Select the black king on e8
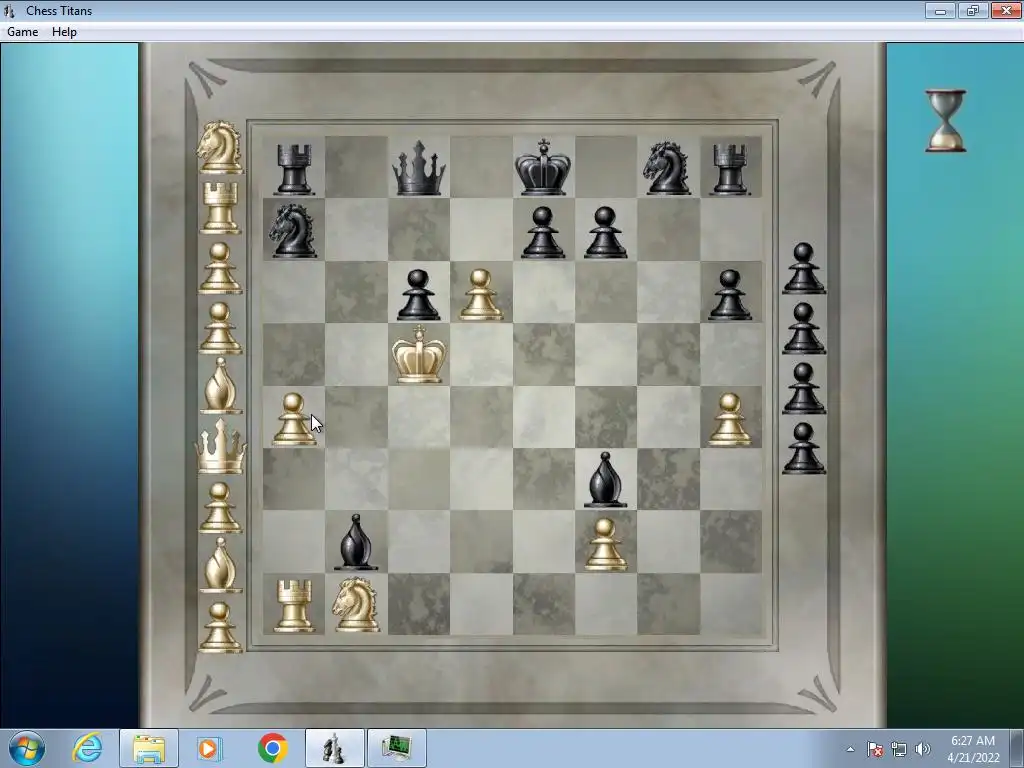The height and width of the screenshot is (768, 1024). [543, 167]
